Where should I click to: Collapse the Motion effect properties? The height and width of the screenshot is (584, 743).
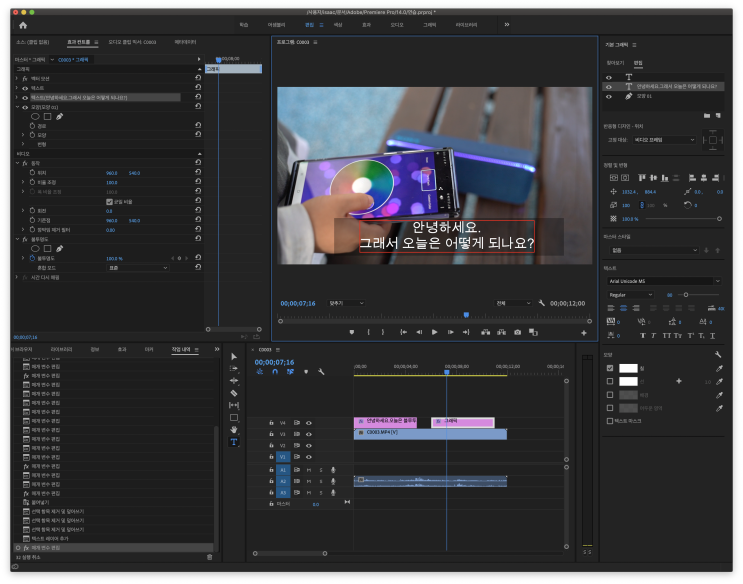click(18, 163)
